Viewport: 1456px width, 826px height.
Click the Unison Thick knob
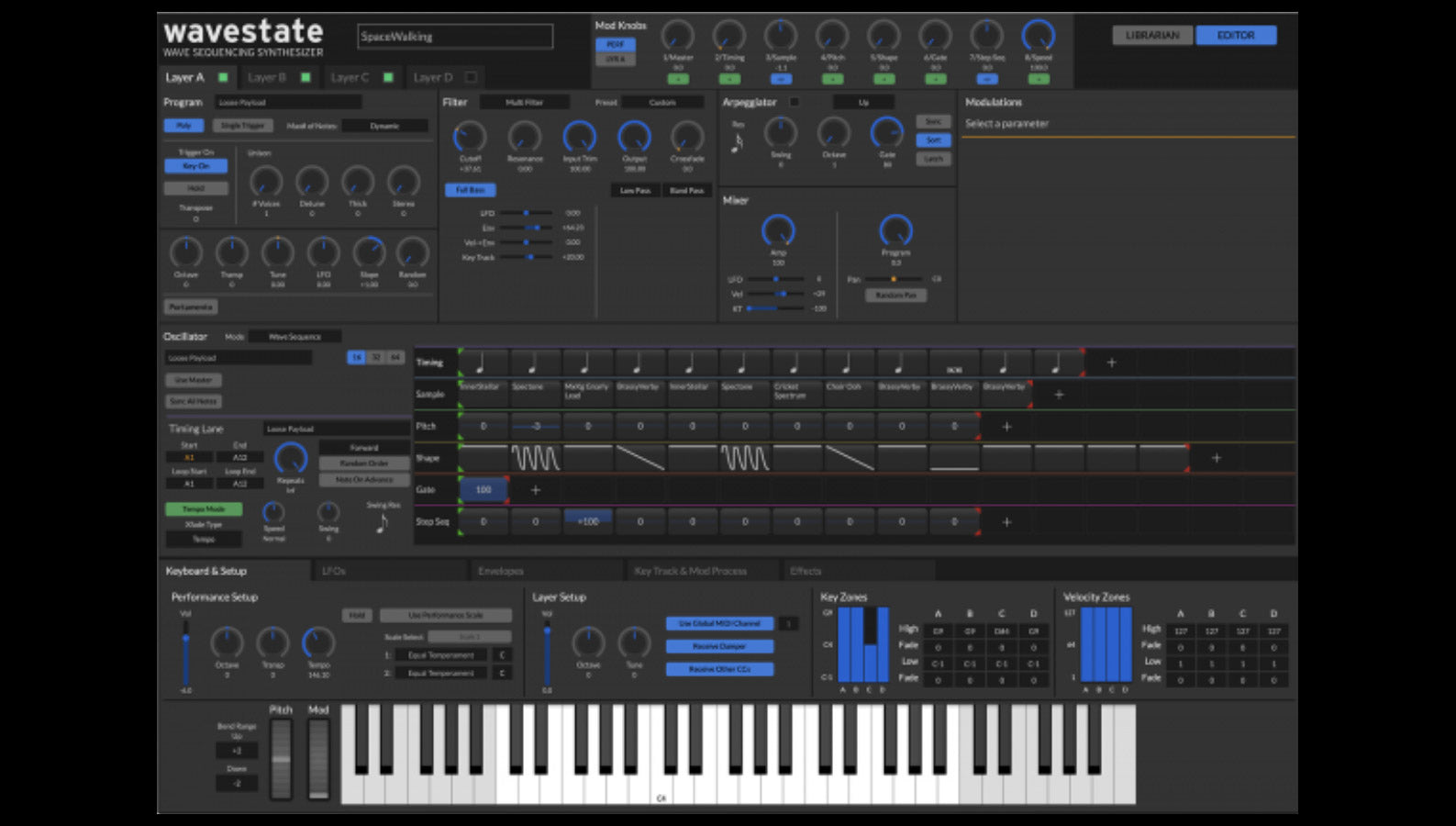coord(358,182)
